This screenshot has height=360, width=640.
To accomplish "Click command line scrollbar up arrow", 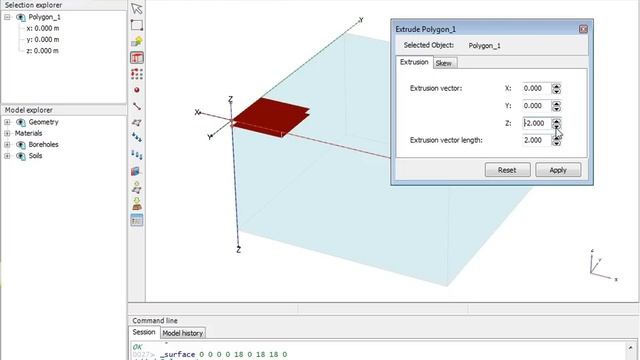I will click(x=631, y=348).
